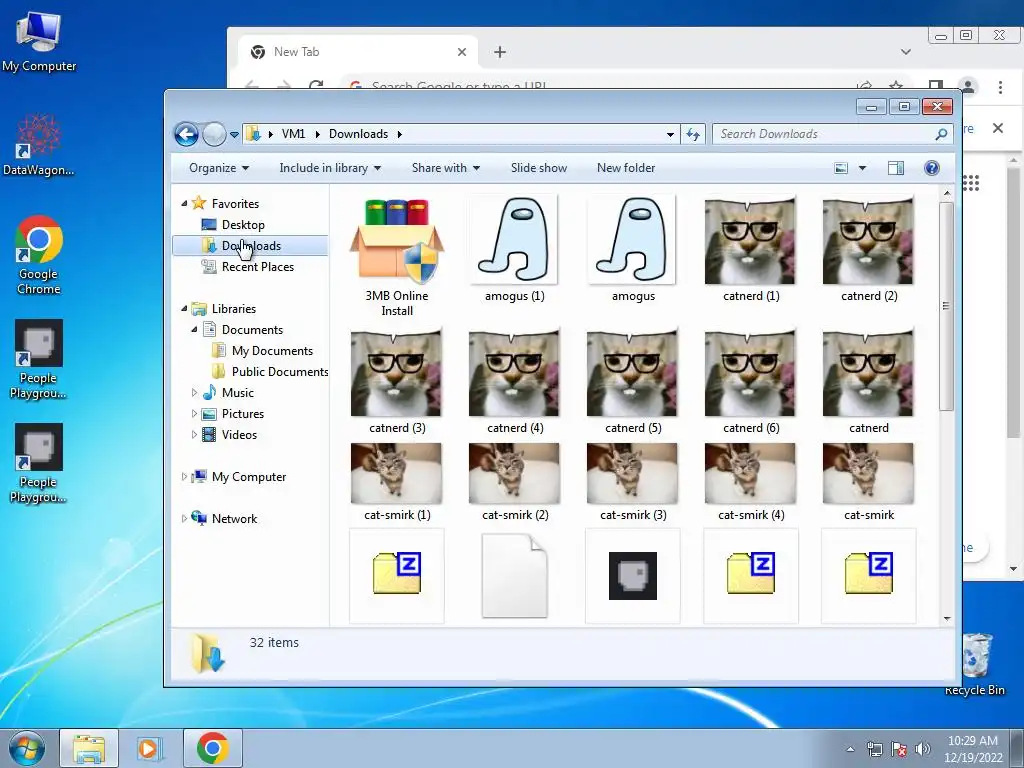Screen dimensions: 1024x768
Task: Open My Computer desktop icon
Action: click(x=39, y=41)
